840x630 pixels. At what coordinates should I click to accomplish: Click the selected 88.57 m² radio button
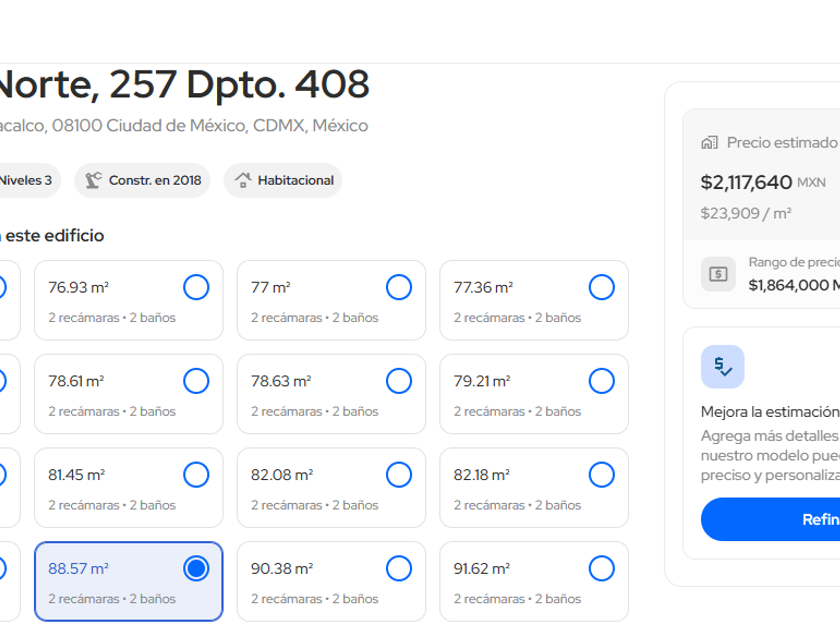(x=196, y=569)
